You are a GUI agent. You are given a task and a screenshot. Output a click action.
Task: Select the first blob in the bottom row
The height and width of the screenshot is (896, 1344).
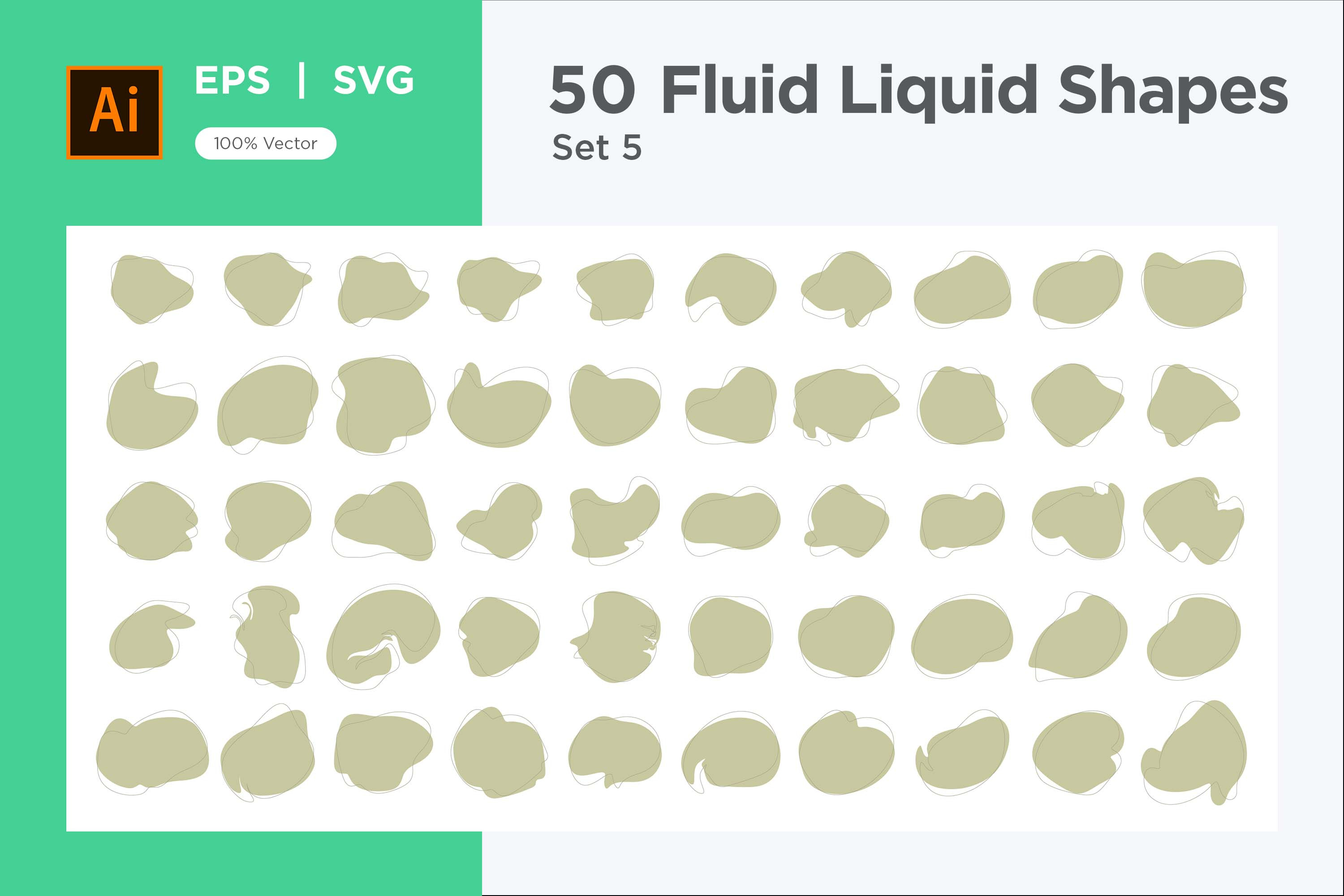[x=152, y=753]
